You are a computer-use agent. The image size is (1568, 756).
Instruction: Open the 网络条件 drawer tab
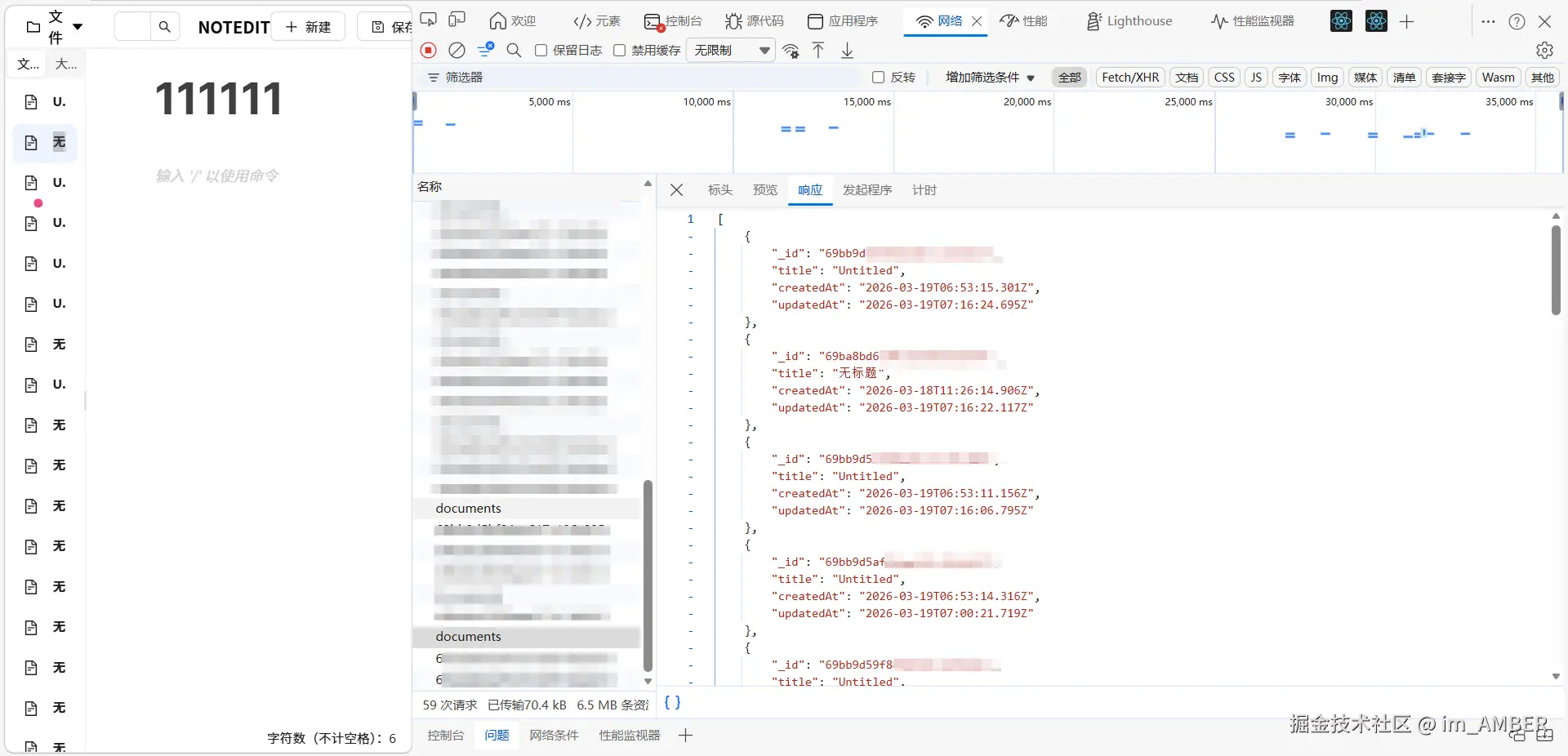[x=554, y=736]
